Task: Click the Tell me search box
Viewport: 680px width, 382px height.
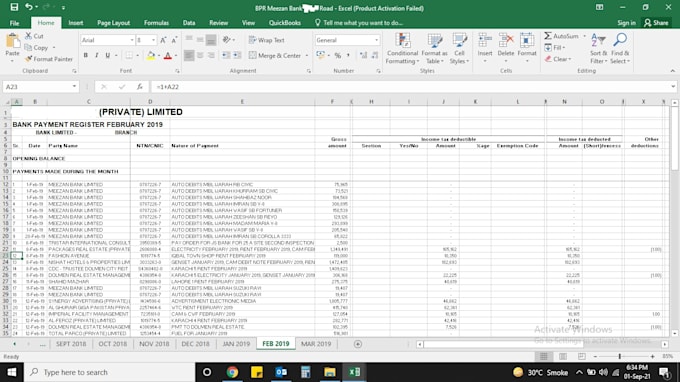Action: click(x=359, y=23)
